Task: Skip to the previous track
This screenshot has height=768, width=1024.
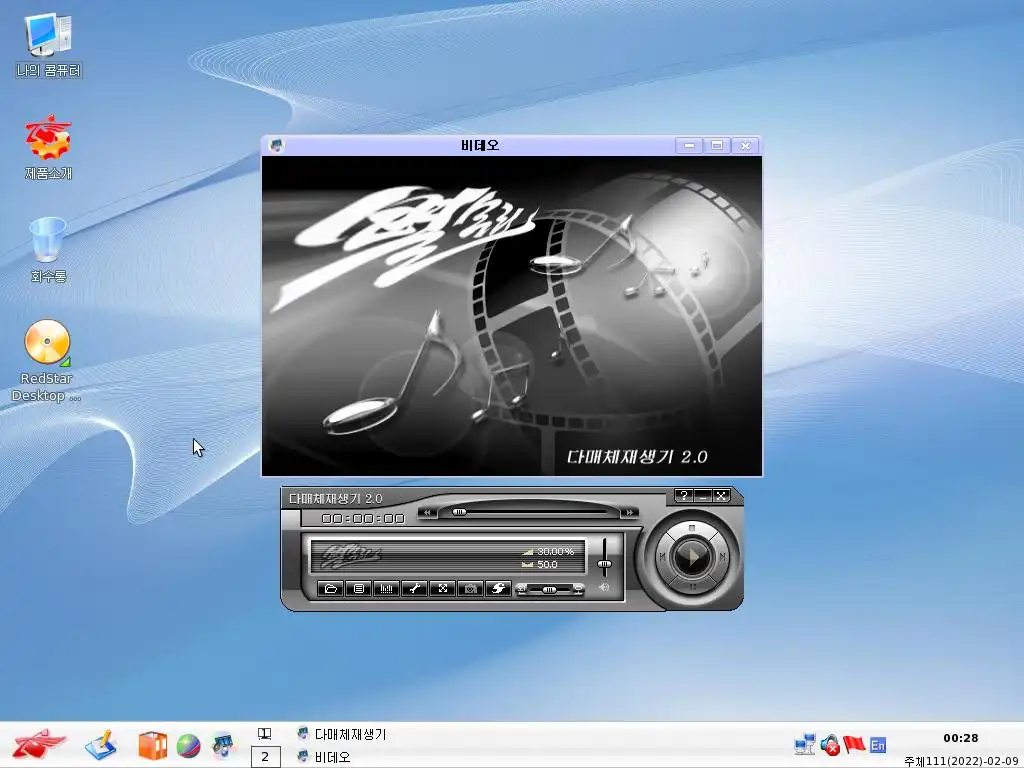Action: 662,557
